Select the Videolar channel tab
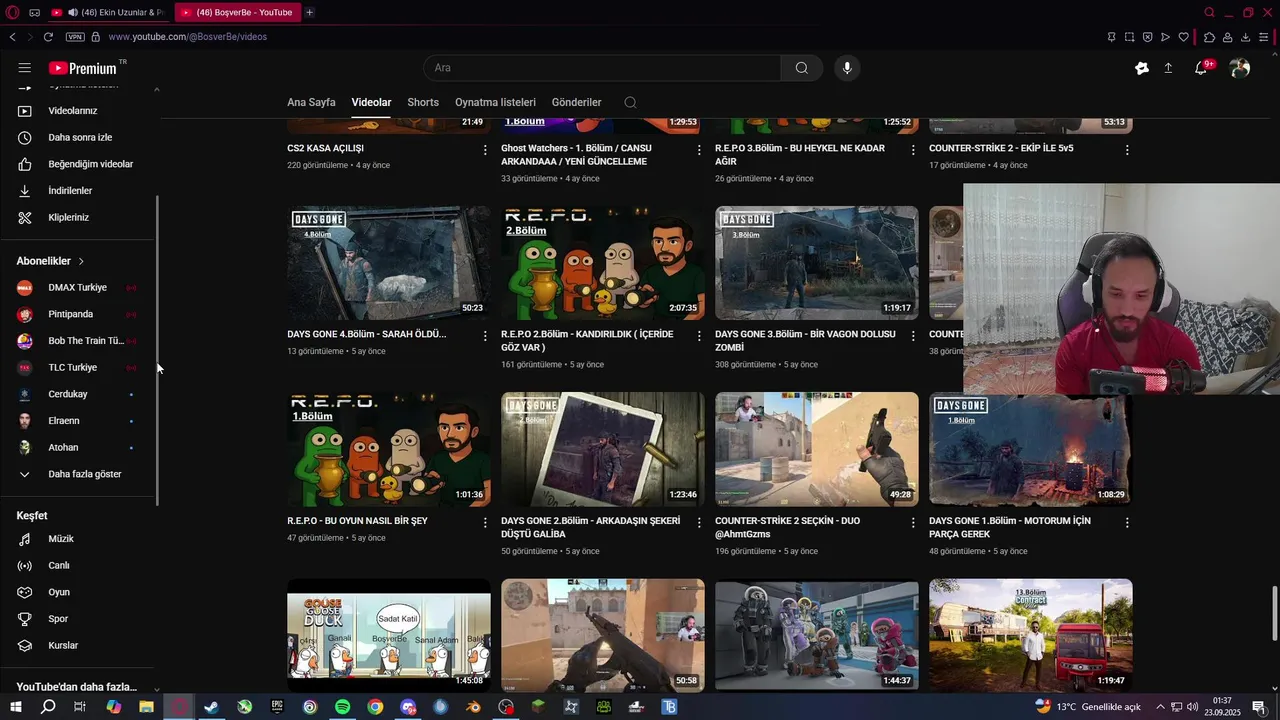 [x=371, y=102]
